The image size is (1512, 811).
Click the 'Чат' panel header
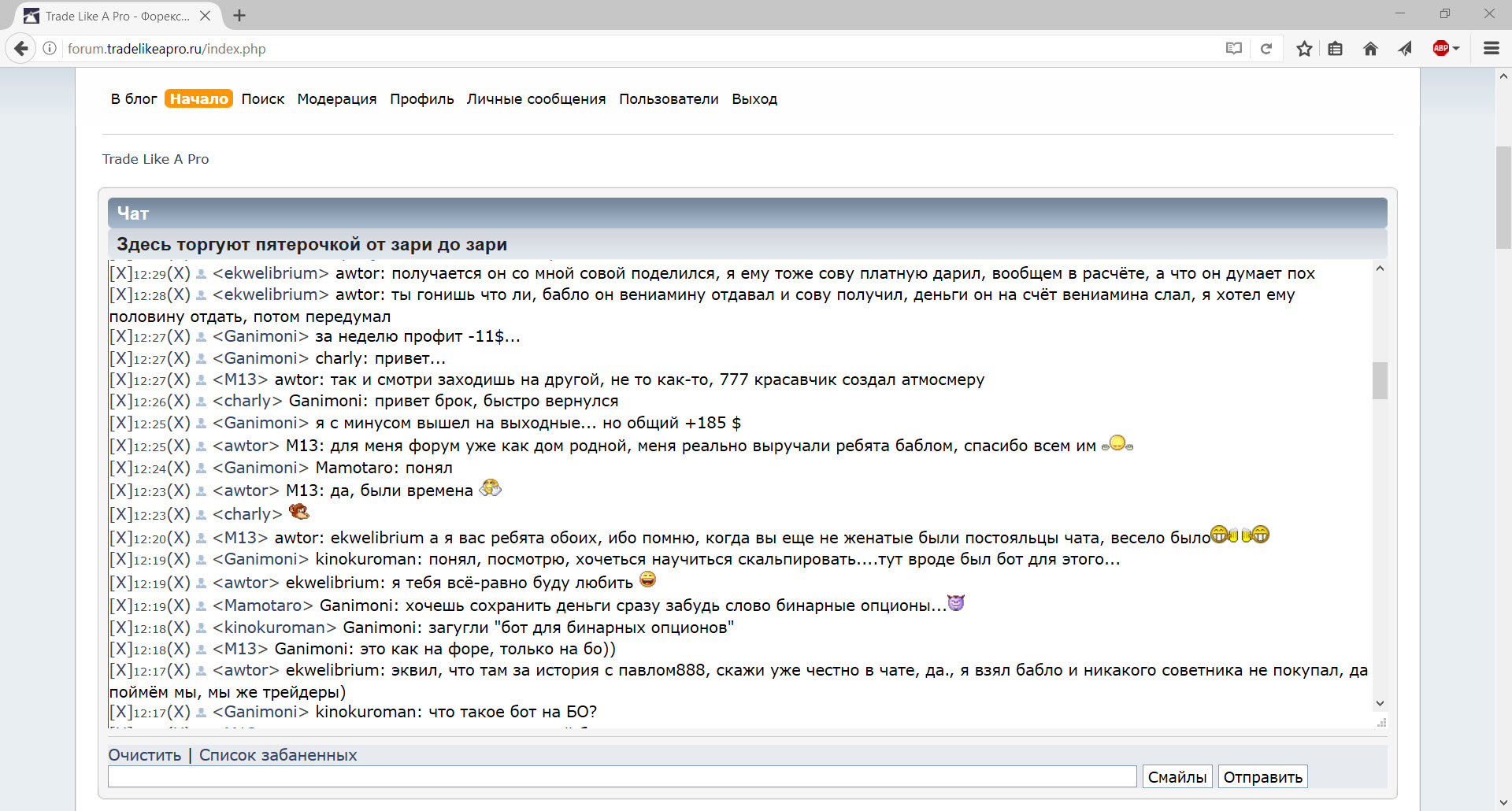[x=747, y=213]
